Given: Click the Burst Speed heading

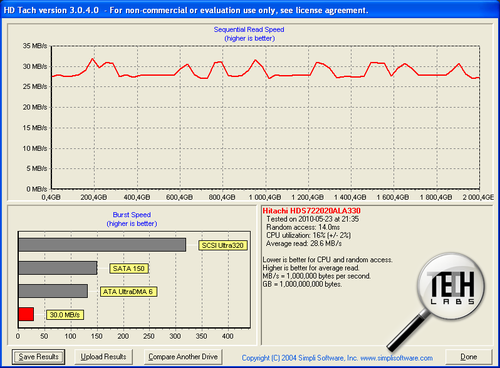Looking at the screenshot, I should 132,215.
